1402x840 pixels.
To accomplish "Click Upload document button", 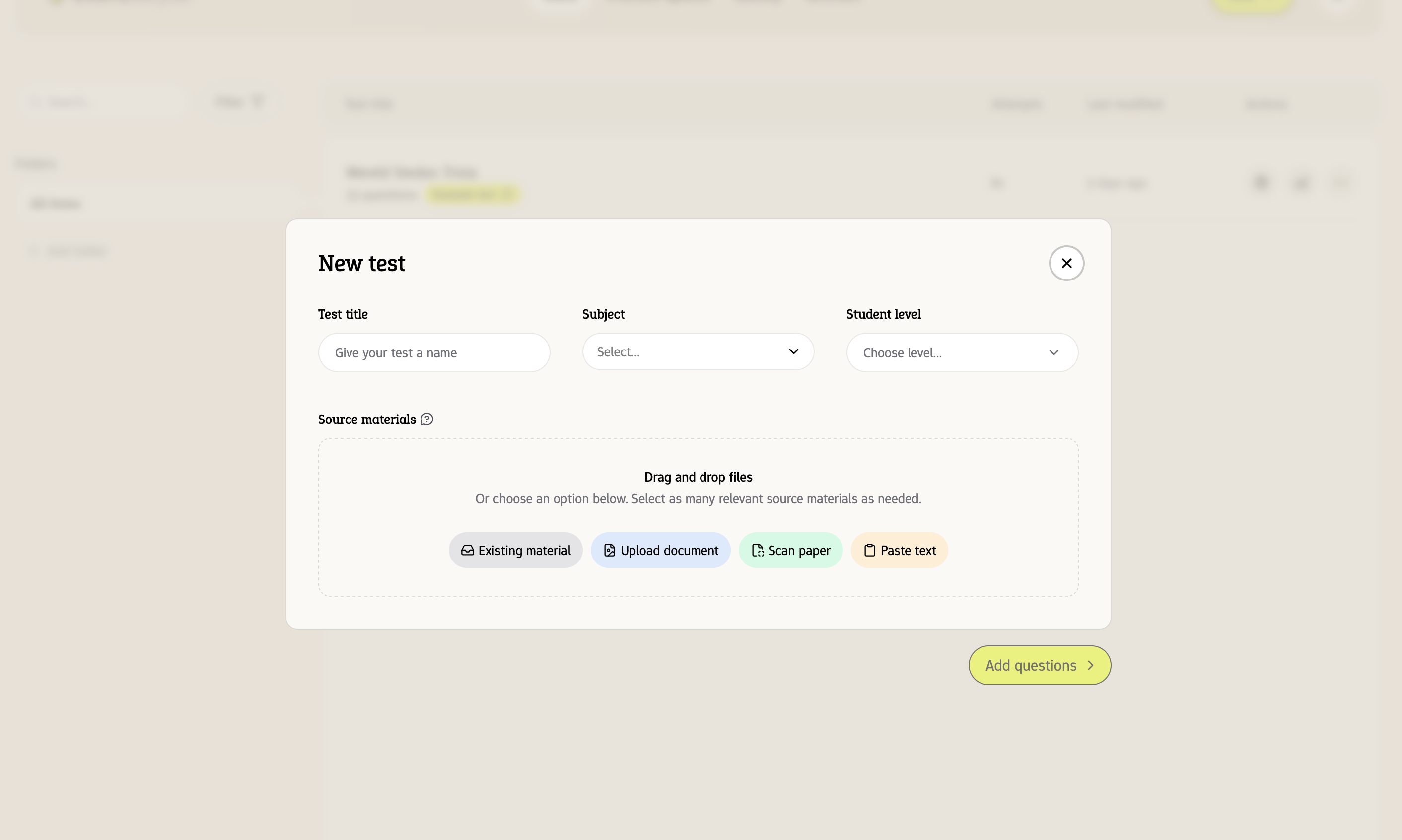I will coord(660,550).
